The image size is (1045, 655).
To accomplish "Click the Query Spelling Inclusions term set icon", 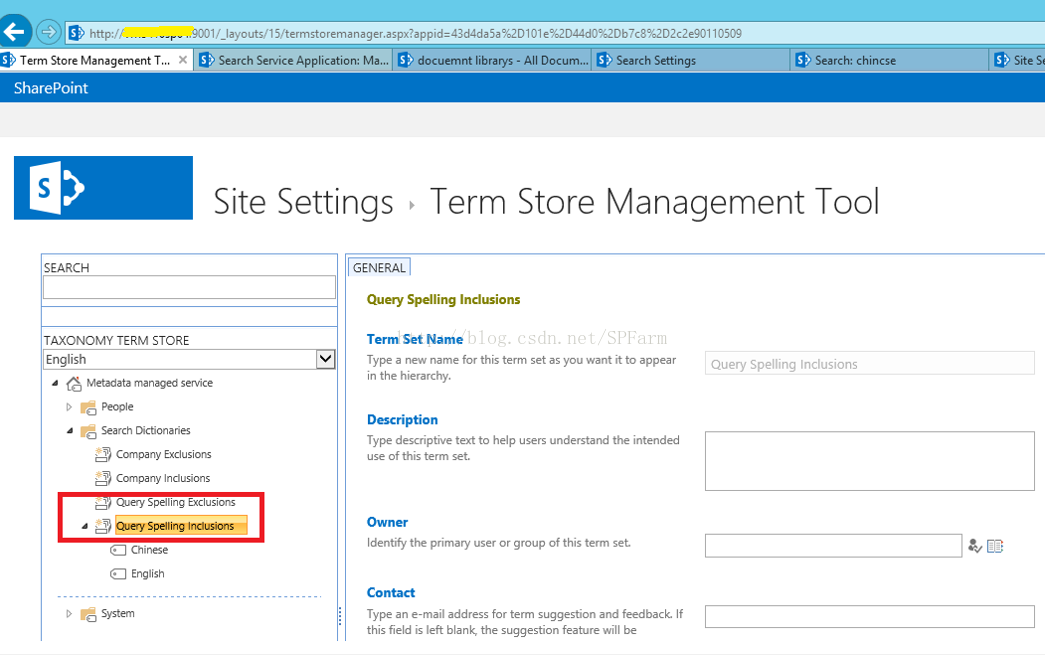I will click(103, 526).
